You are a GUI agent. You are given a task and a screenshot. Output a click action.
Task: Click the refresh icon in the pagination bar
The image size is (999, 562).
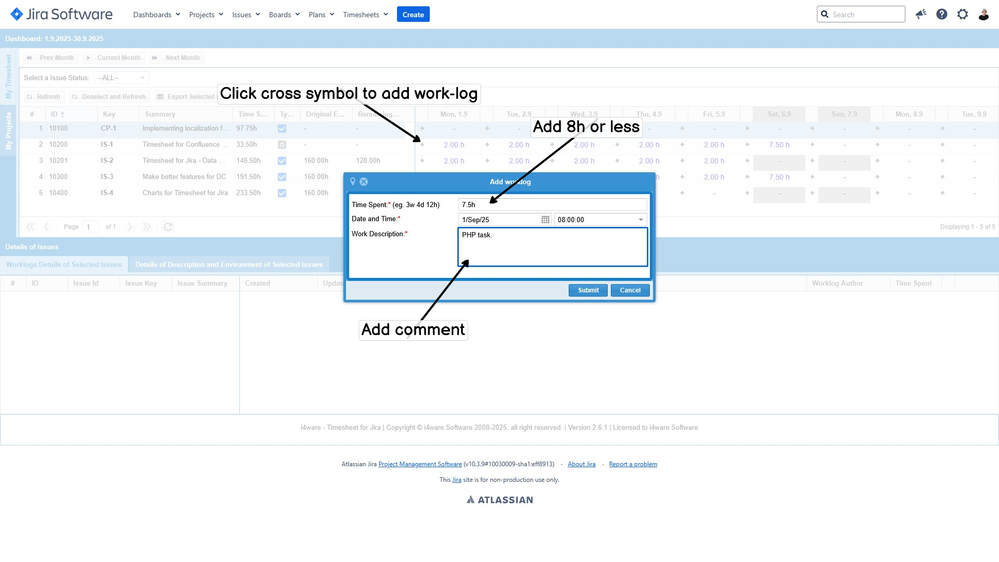coord(168,227)
